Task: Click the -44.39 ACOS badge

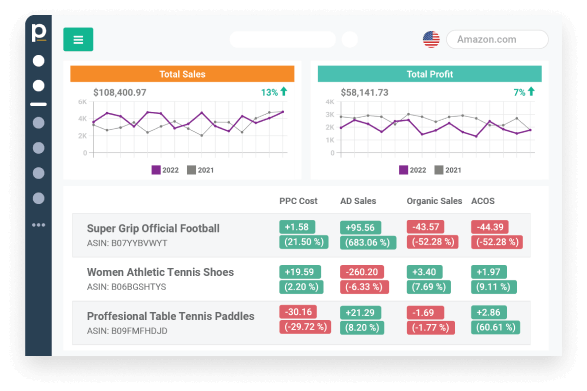Action: [x=490, y=227]
